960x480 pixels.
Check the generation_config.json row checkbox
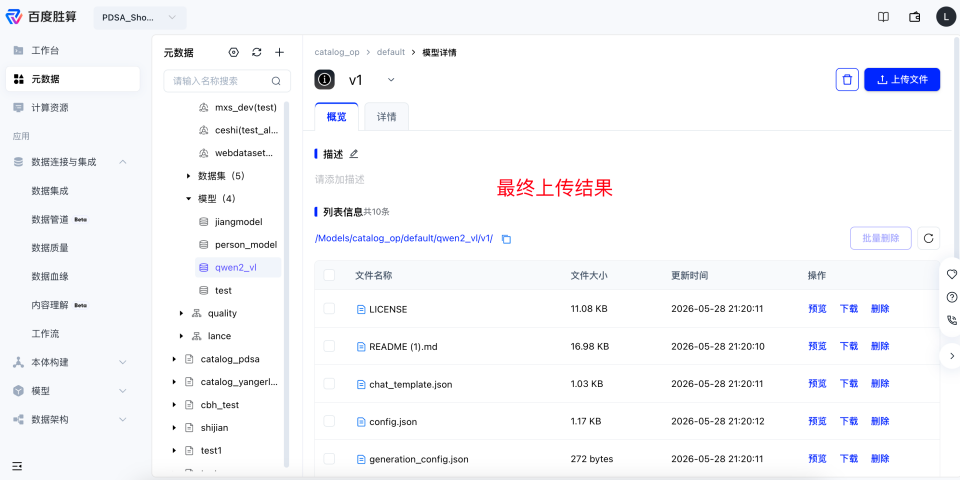tap(329, 458)
